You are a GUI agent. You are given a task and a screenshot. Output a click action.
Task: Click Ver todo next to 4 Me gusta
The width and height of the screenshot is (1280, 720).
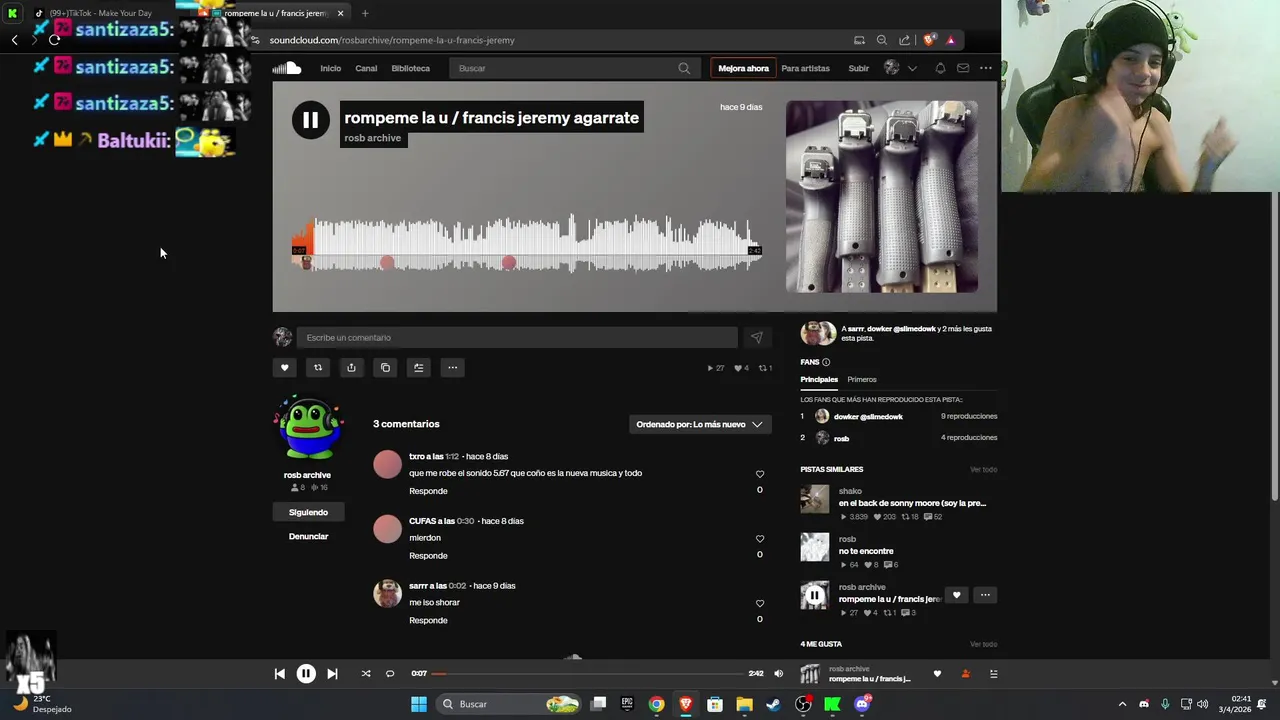pos(983,644)
